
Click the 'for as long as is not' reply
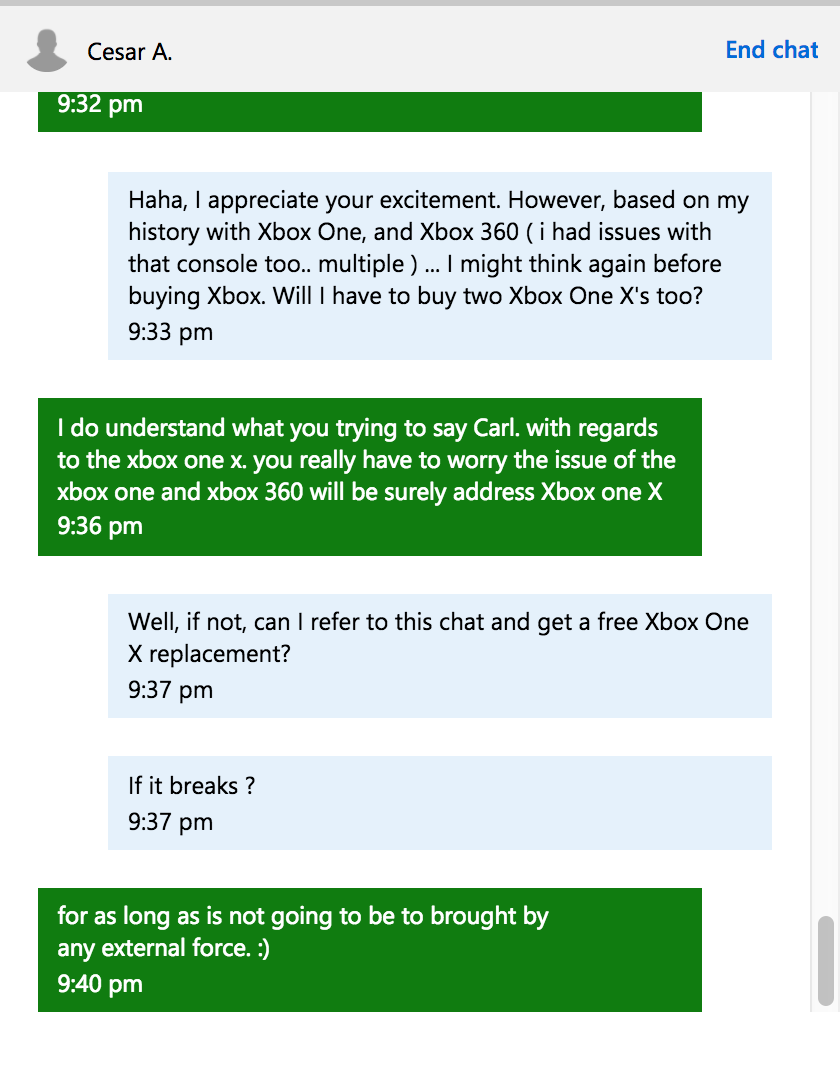[369, 950]
